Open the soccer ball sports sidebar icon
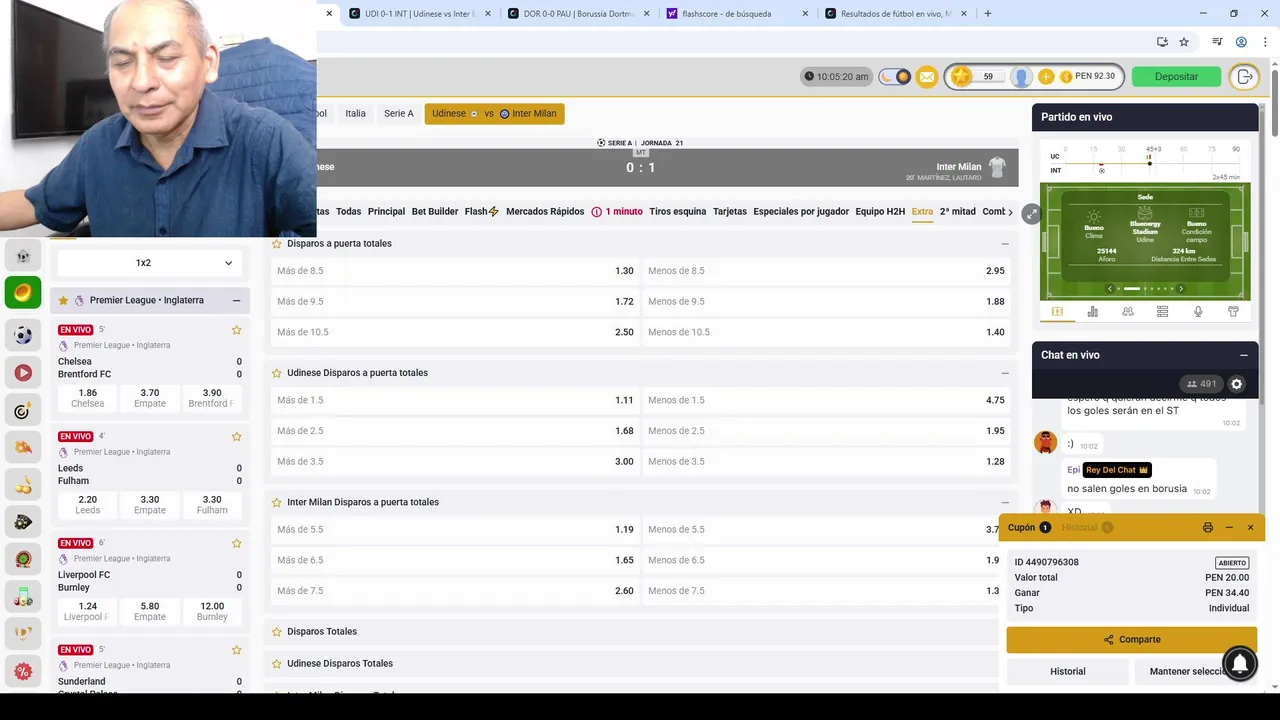The height and width of the screenshot is (720, 1280). 23,335
